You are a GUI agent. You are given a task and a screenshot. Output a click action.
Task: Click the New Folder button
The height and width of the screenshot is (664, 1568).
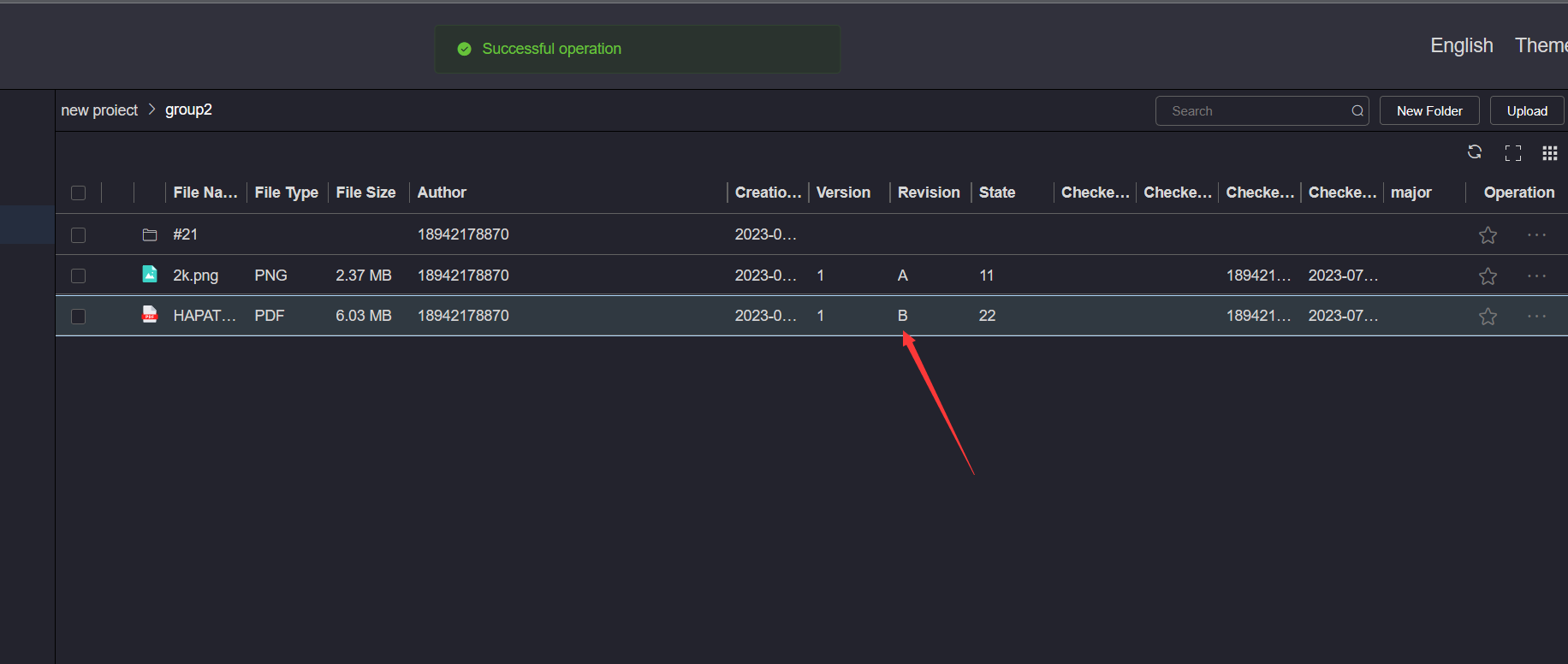pyautogui.click(x=1429, y=111)
